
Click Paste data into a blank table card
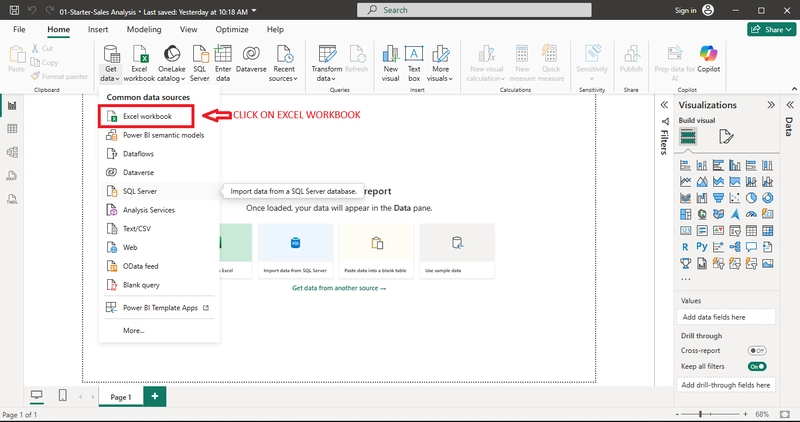tap(376, 251)
